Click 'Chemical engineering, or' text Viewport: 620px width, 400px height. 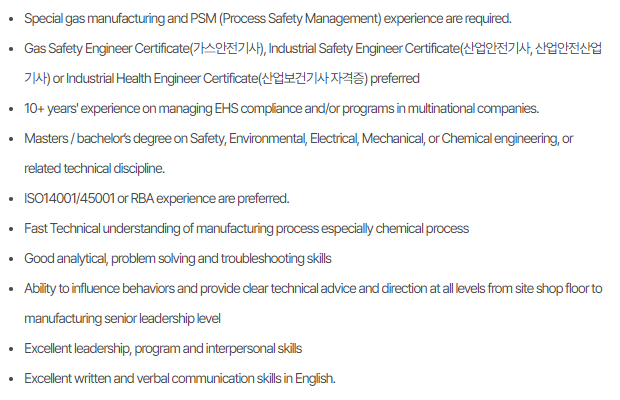pos(507,139)
